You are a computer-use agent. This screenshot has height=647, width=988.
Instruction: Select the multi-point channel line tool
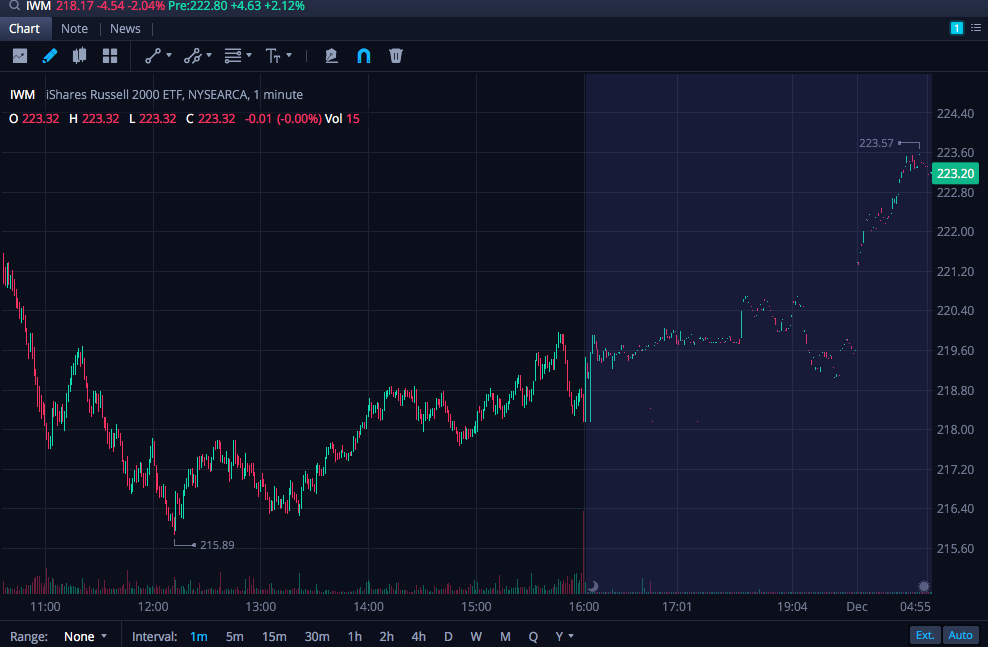coord(193,56)
